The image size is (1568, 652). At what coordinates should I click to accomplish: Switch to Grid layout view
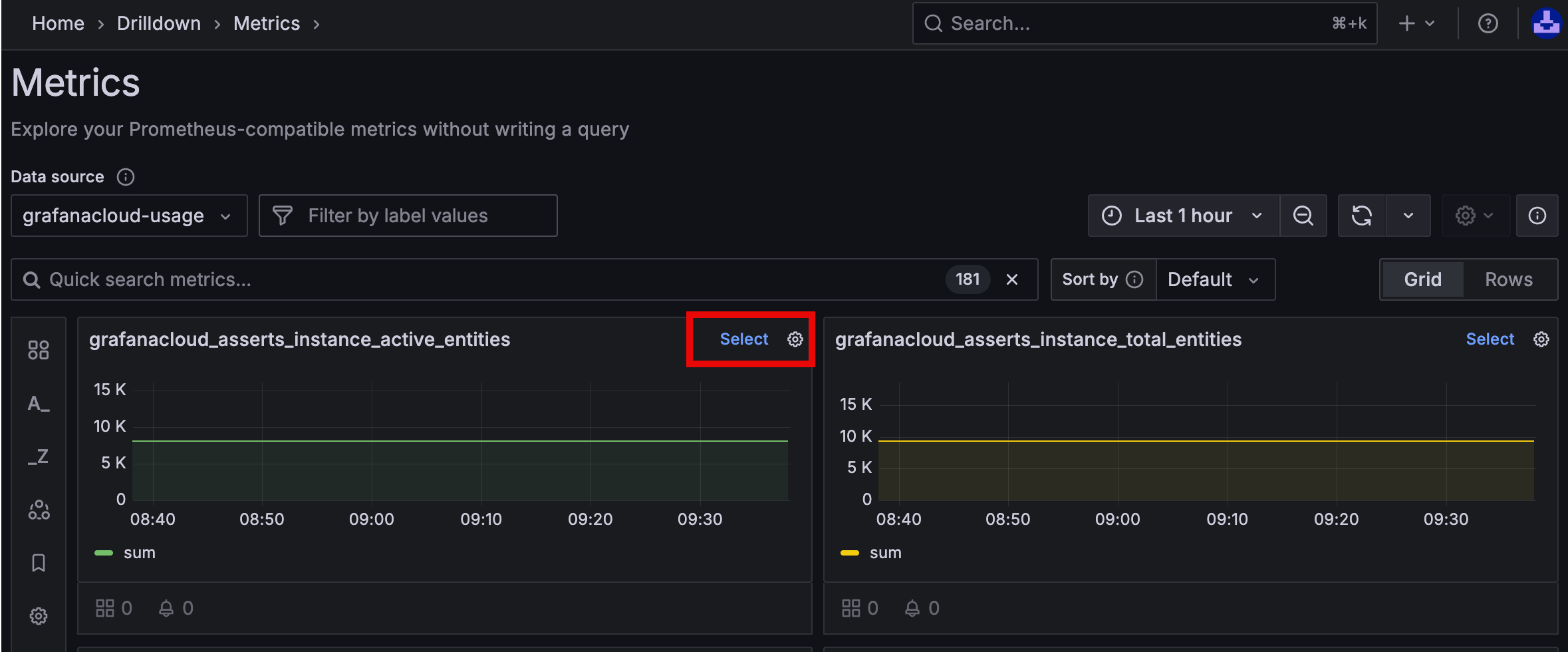1422,279
